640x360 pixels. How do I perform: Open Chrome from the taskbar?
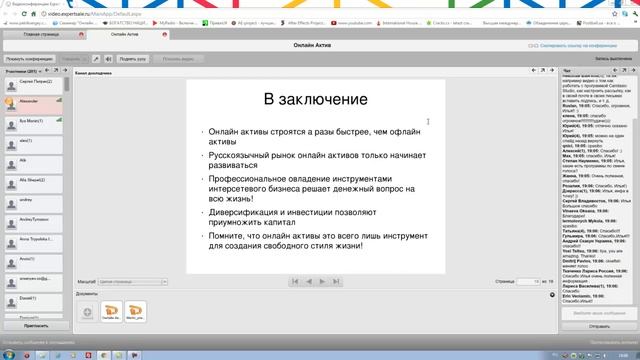[103, 356]
